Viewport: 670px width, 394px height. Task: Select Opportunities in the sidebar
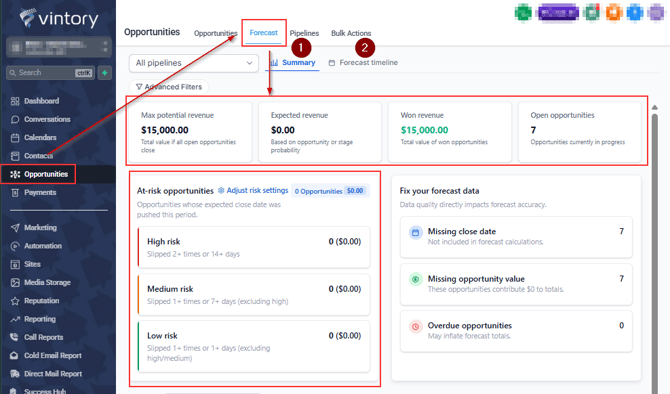(x=39, y=174)
